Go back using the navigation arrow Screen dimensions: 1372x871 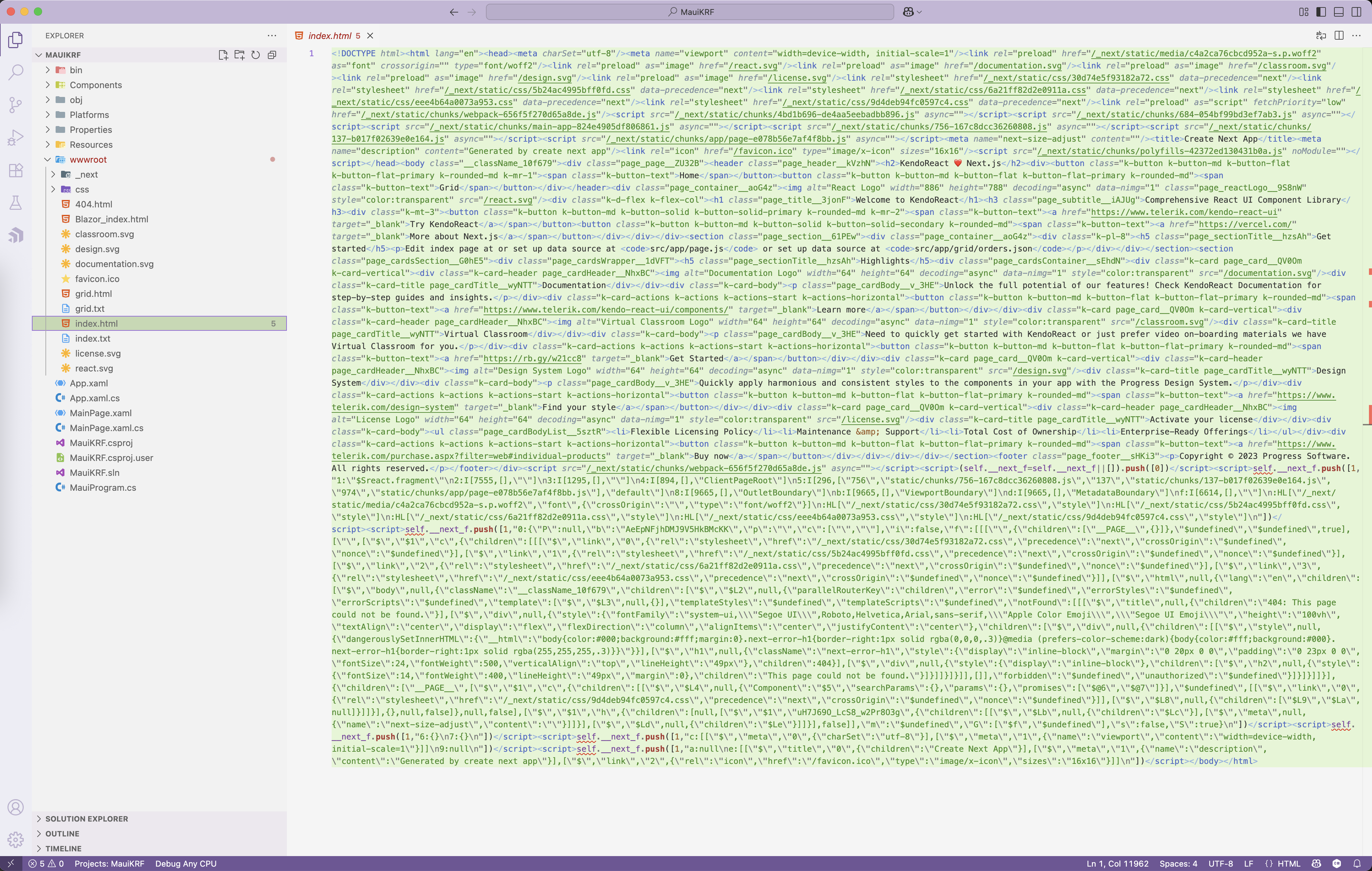pyautogui.click(x=453, y=12)
